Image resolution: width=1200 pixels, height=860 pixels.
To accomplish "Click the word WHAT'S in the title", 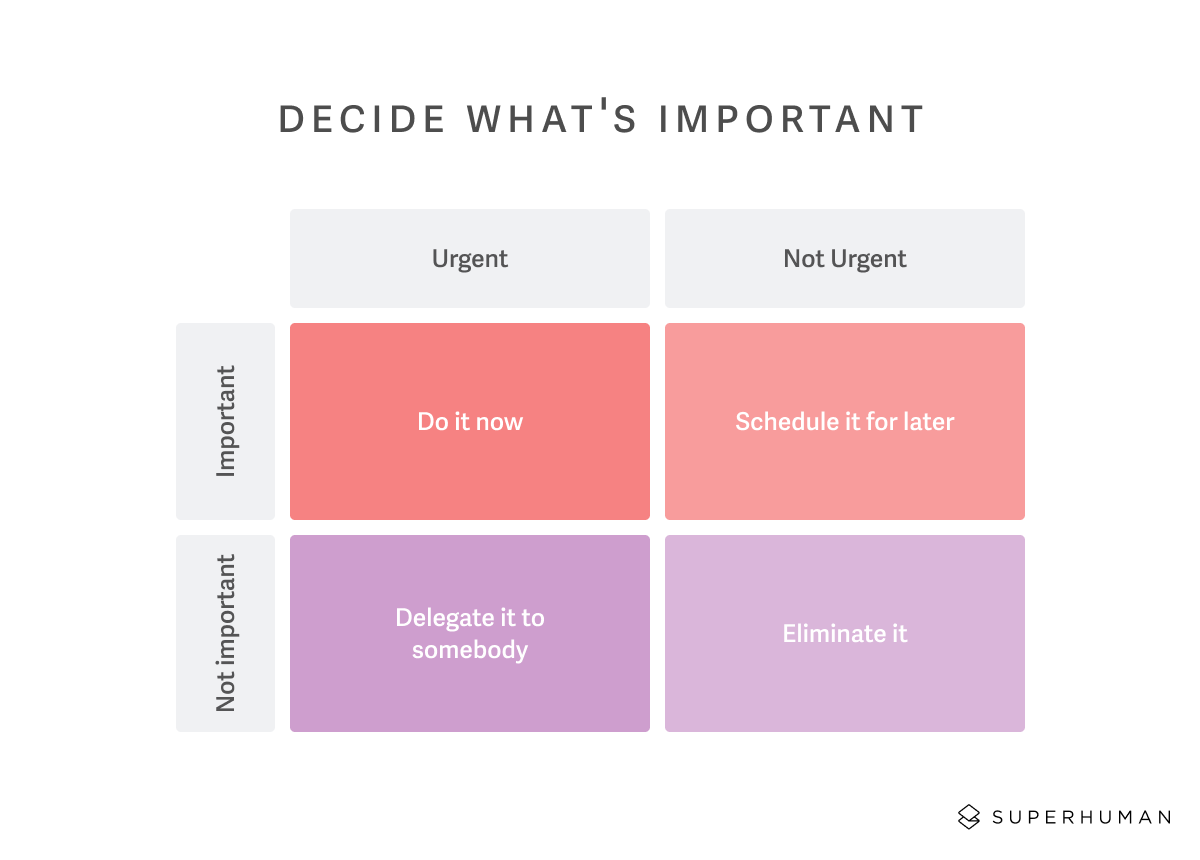I will [552, 119].
